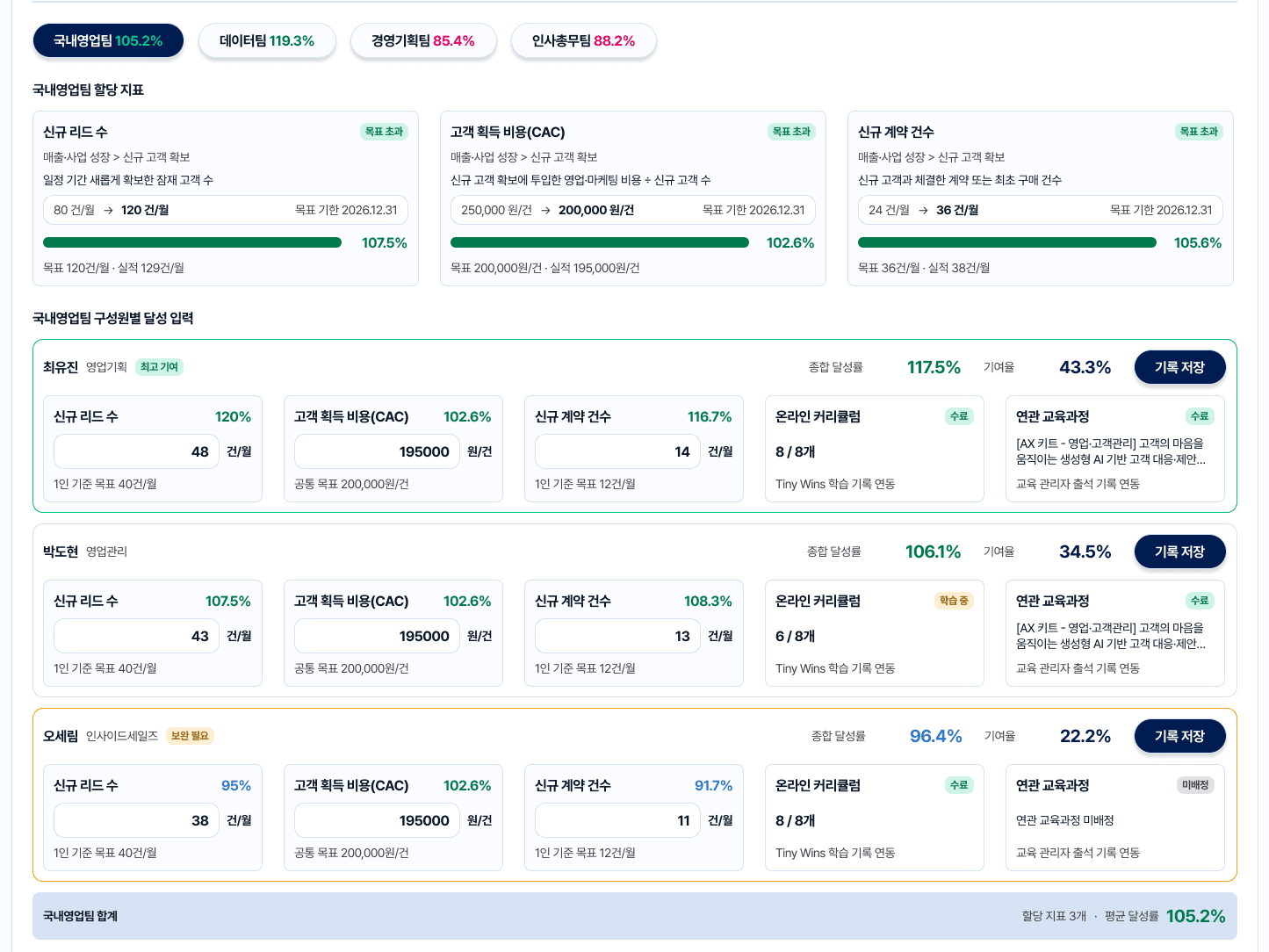Click 최유진's 온라인 커리큘럼 8 / 8개 text

coord(795,451)
